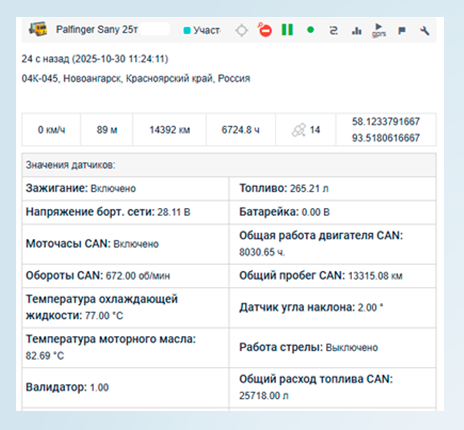464x430 pixels.
Task: Click the black flag icon
Action: click(x=402, y=31)
